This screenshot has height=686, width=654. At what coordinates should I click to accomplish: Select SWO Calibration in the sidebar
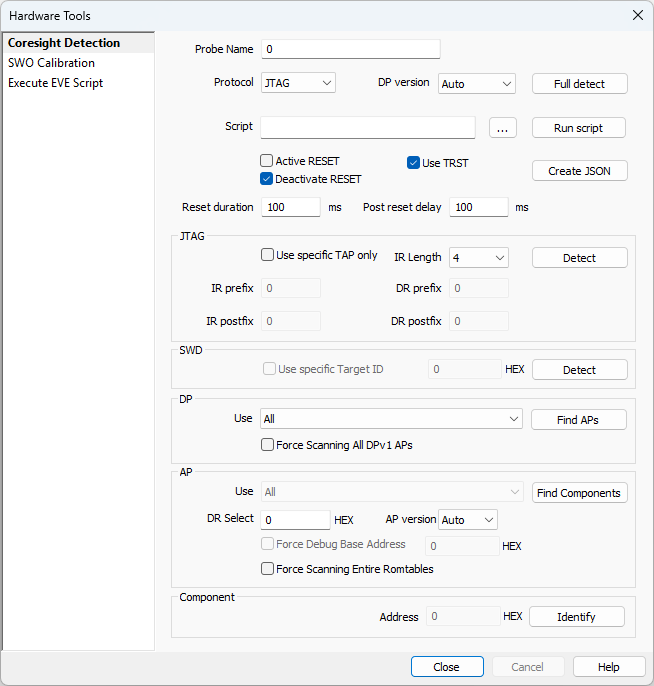pos(52,63)
